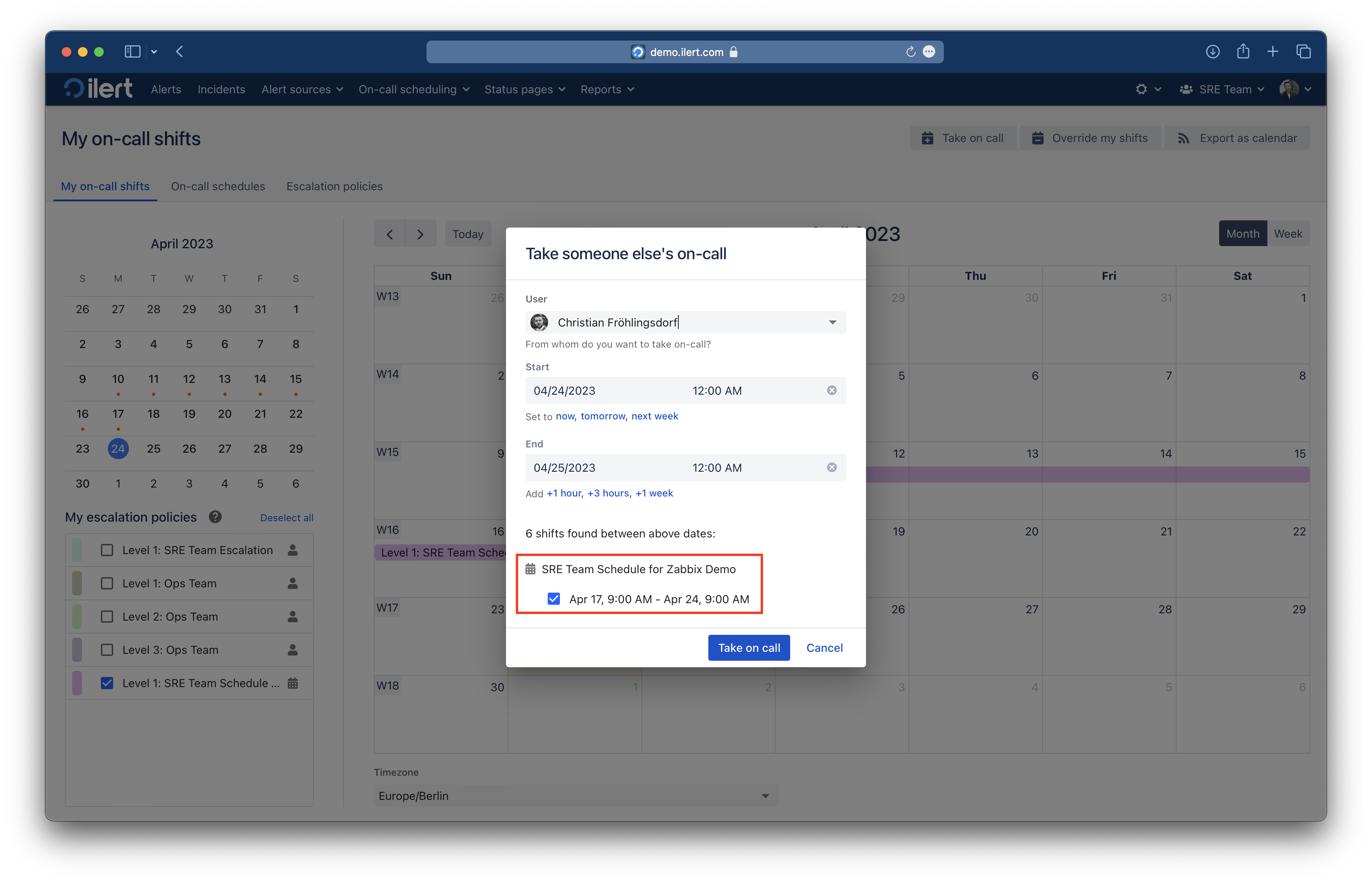The image size is (1372, 881).
Task: Open the Alert sources menu
Action: 300,88
